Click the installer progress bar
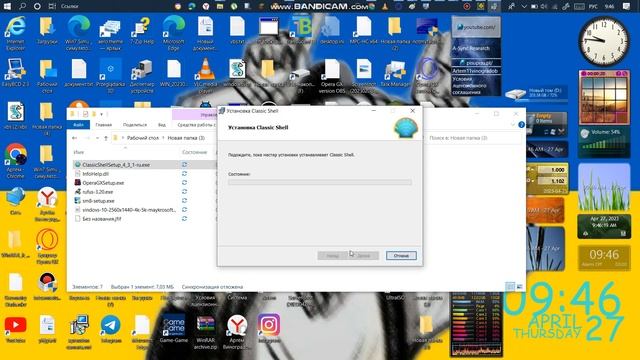This screenshot has width=640, height=360. 320,182
